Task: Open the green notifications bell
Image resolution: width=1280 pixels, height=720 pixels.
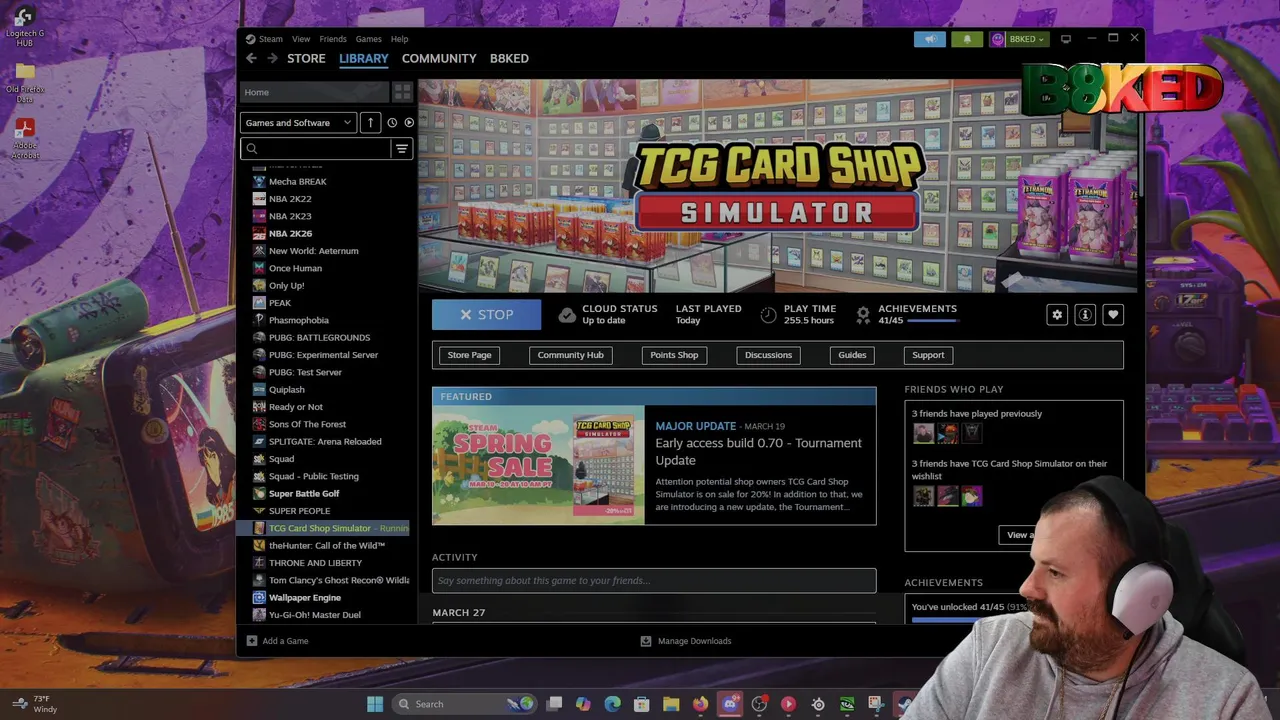Action: (x=967, y=39)
